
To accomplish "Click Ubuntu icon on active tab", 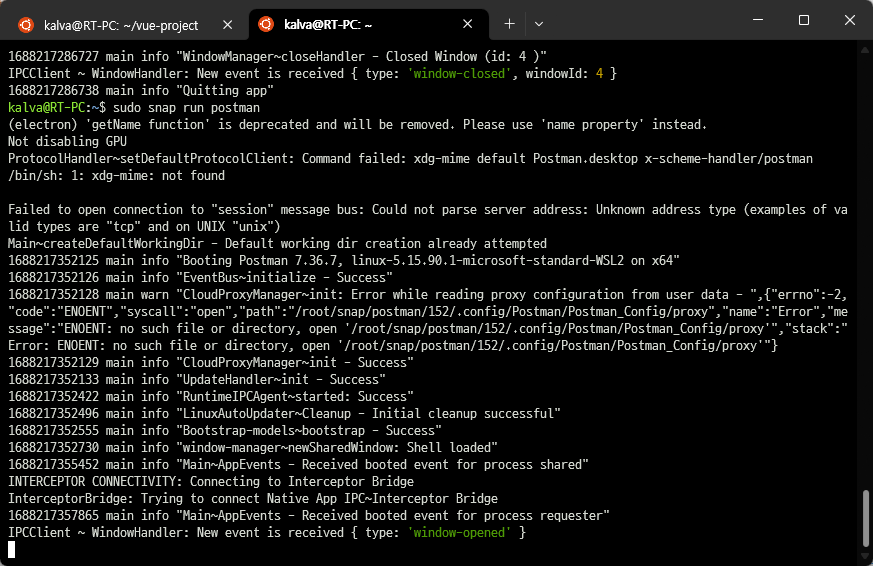I will [x=266, y=24].
